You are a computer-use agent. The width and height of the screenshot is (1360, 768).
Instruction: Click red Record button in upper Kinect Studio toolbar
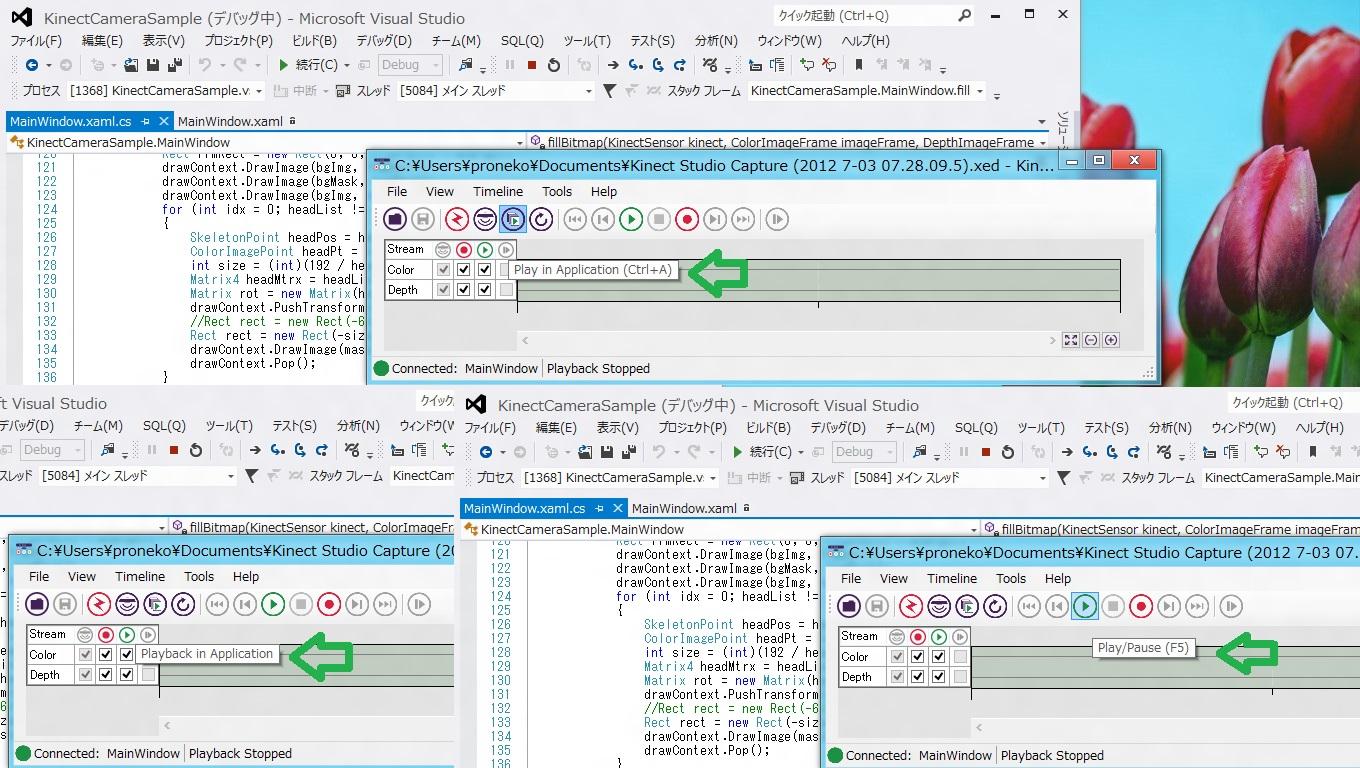coord(686,219)
